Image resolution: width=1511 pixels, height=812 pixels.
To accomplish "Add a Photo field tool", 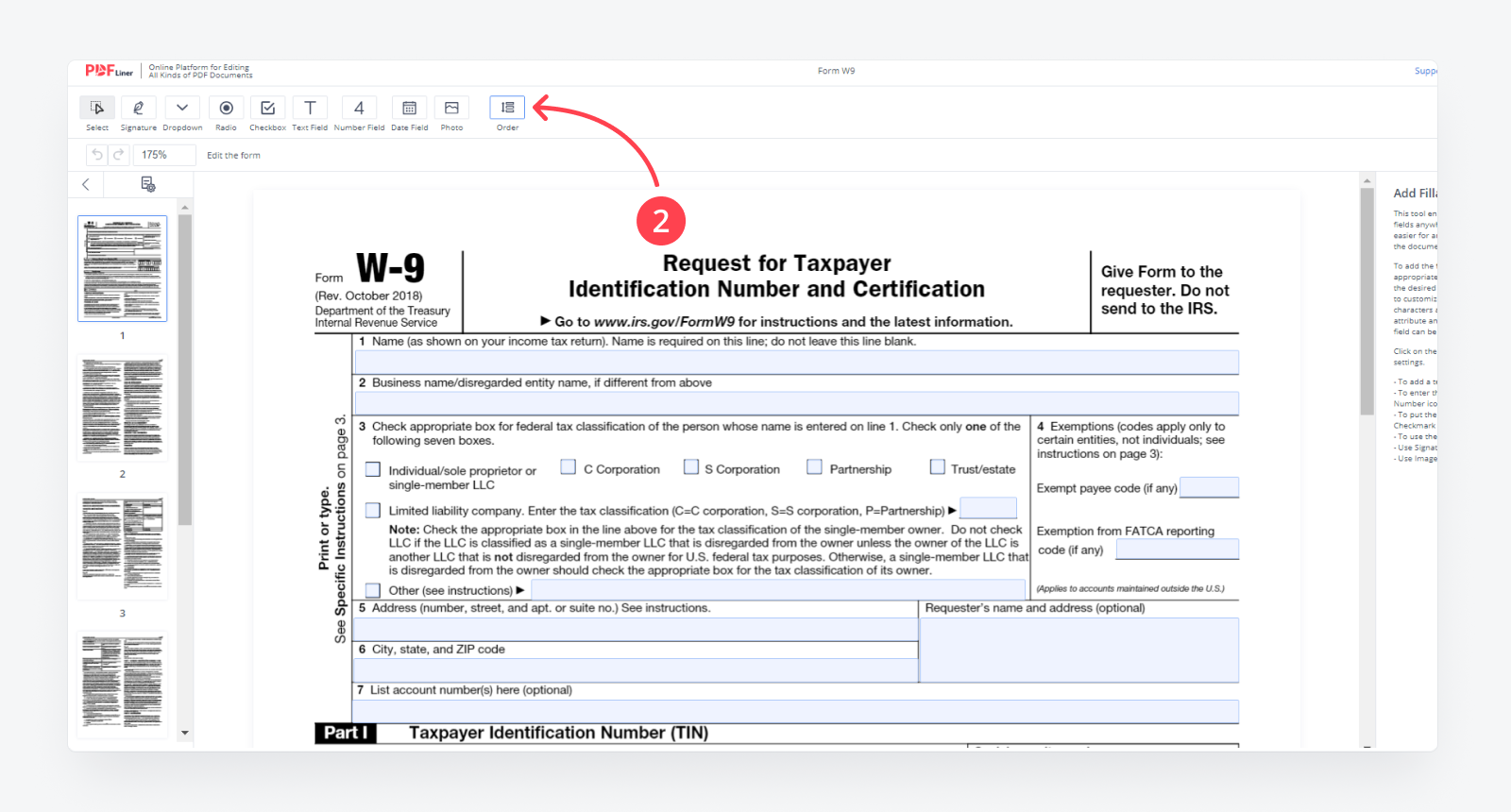I will [451, 108].
